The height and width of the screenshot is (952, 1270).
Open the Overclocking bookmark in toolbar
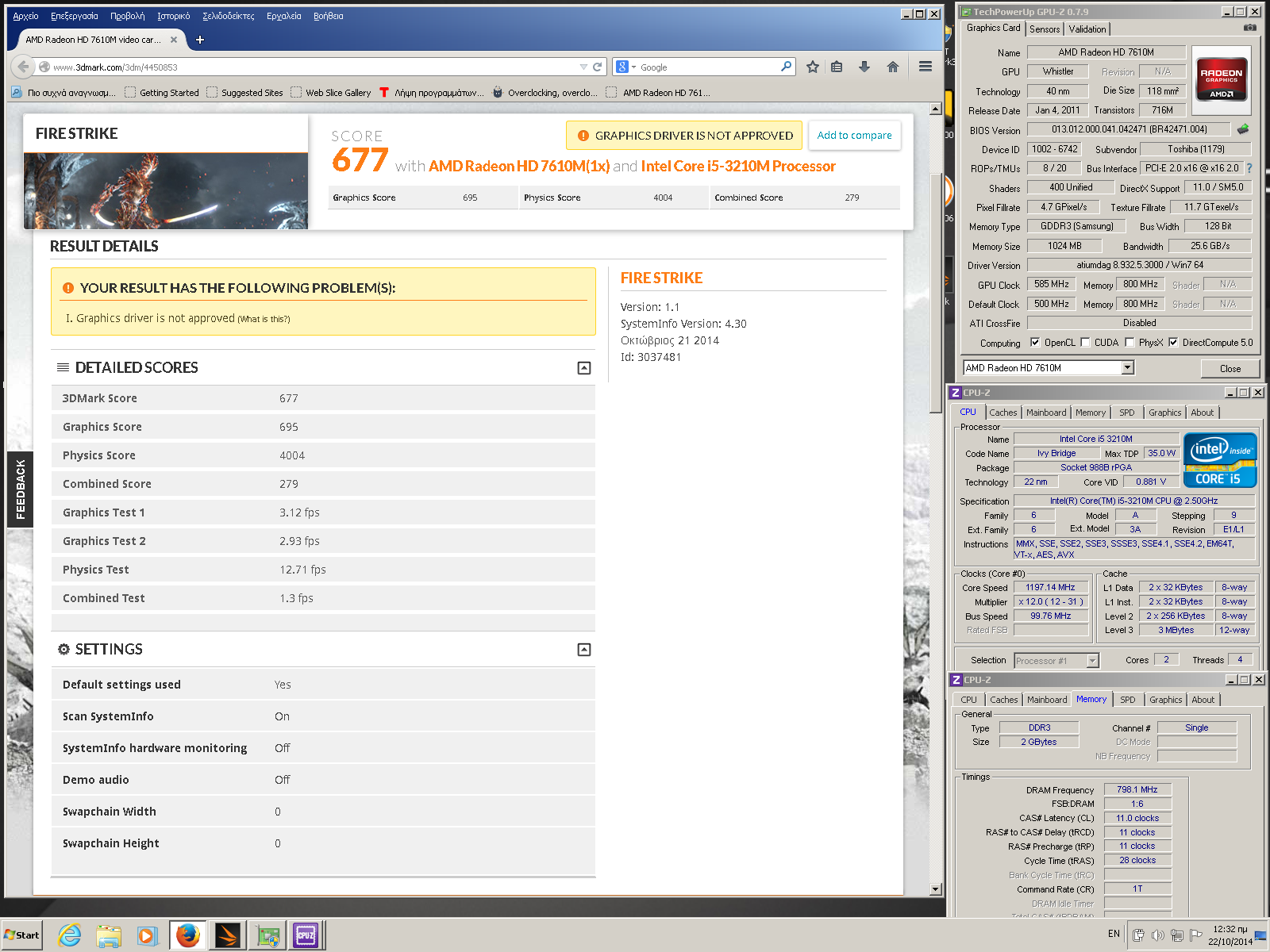tap(545, 93)
